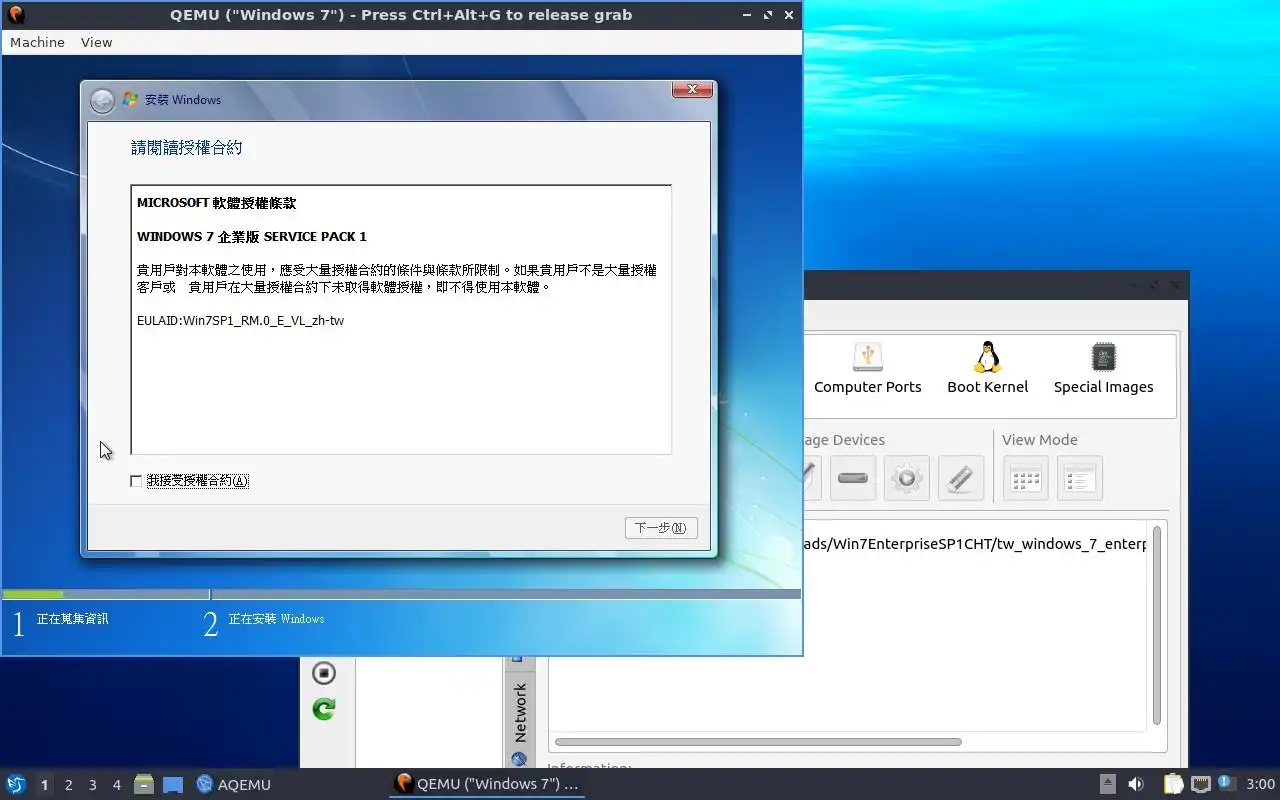The width and height of the screenshot is (1280, 800).
Task: Open the Machine menu in QEMU
Action: (37, 42)
